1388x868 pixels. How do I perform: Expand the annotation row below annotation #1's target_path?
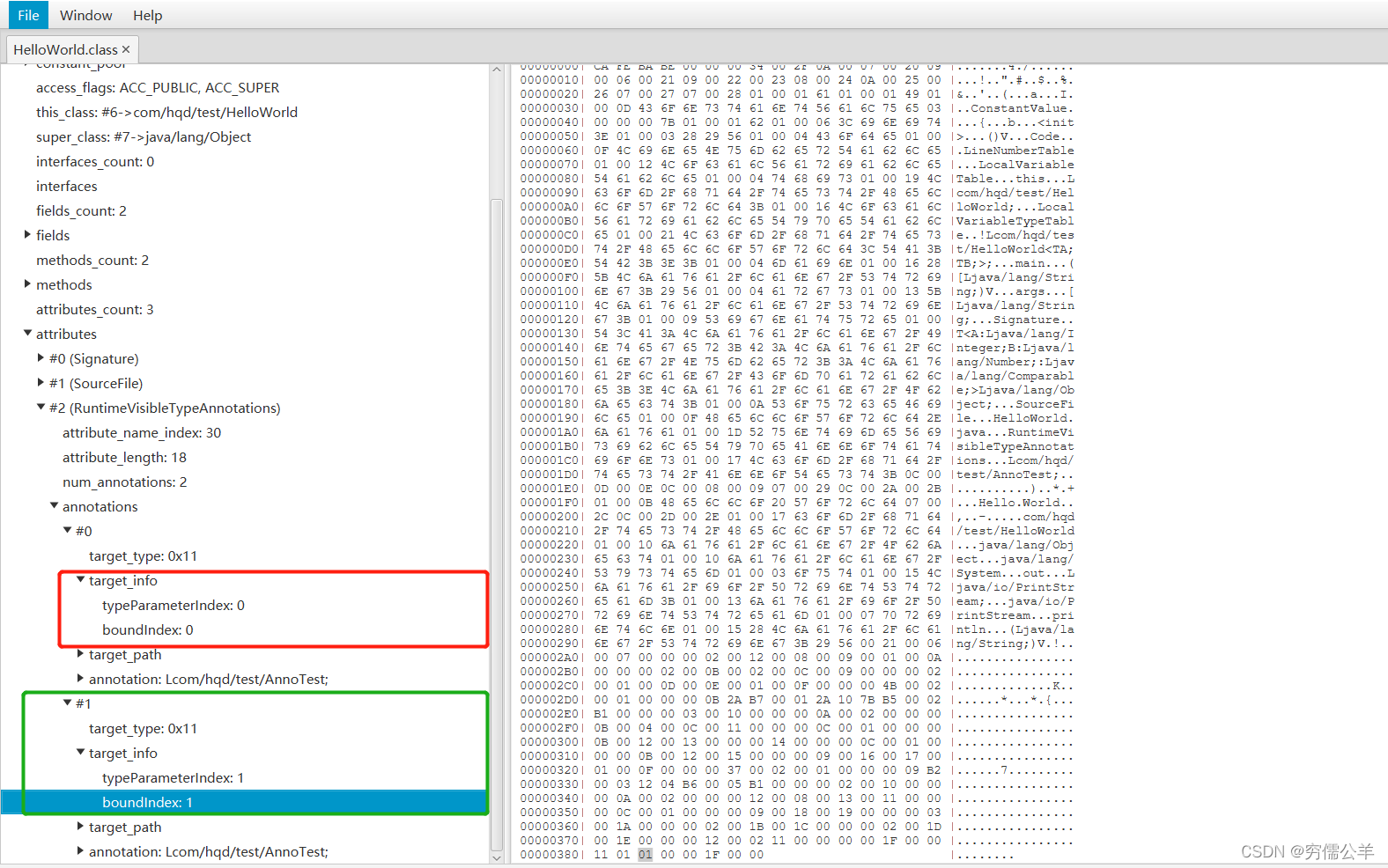coord(80,851)
